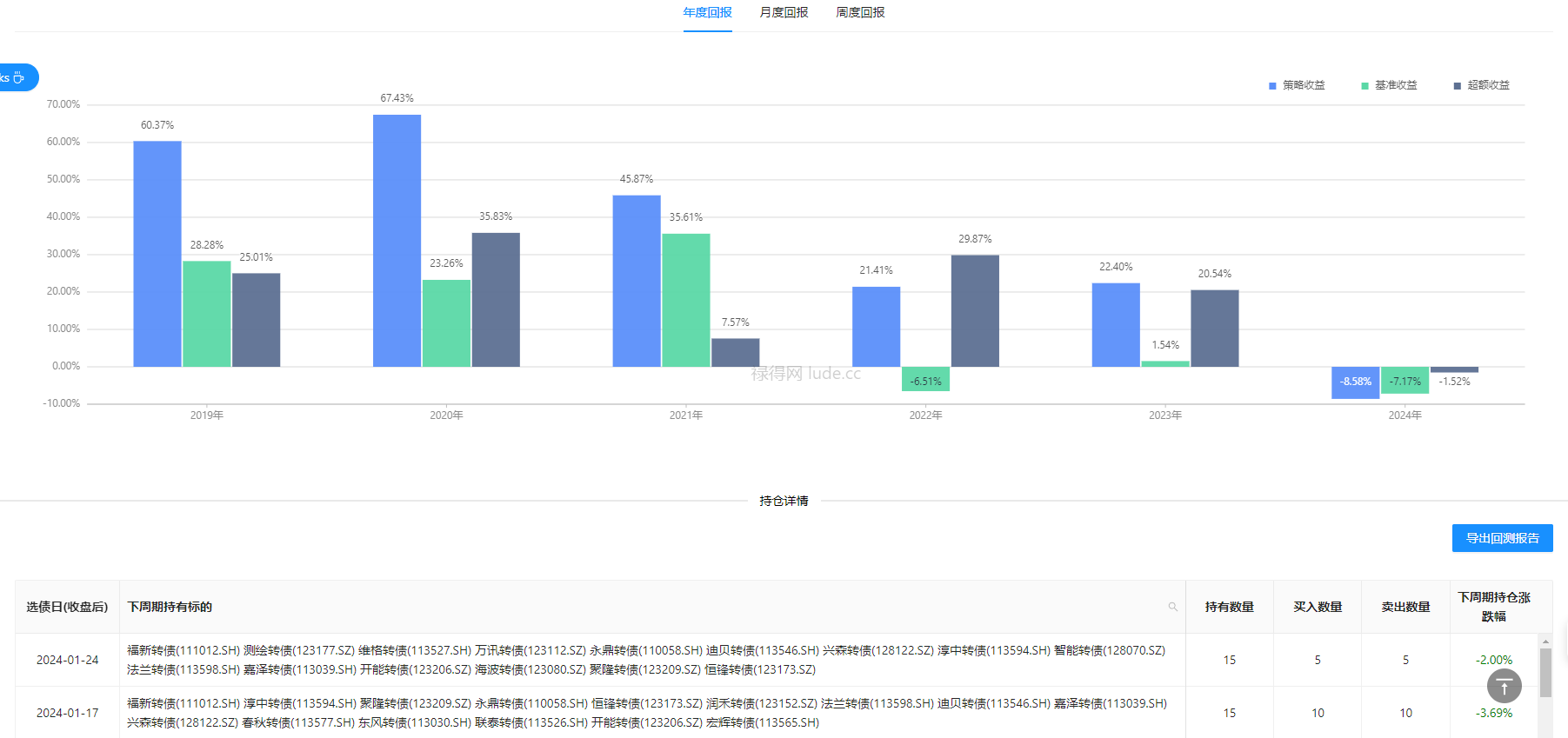Toggle 超额收益 legend series
The width and height of the screenshot is (1568, 738).
coord(1481,85)
